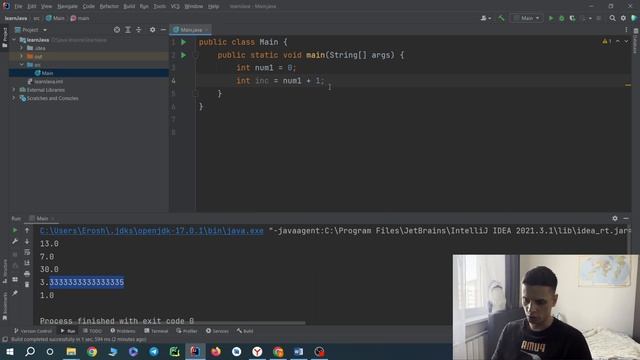Go to next highlighted error arrow
Screen dimensions: 640x360
point(626,41)
